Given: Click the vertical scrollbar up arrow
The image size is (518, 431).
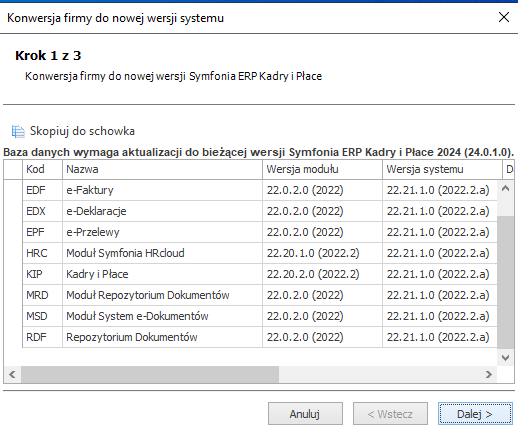Looking at the screenshot, I should pyautogui.click(x=505, y=189).
